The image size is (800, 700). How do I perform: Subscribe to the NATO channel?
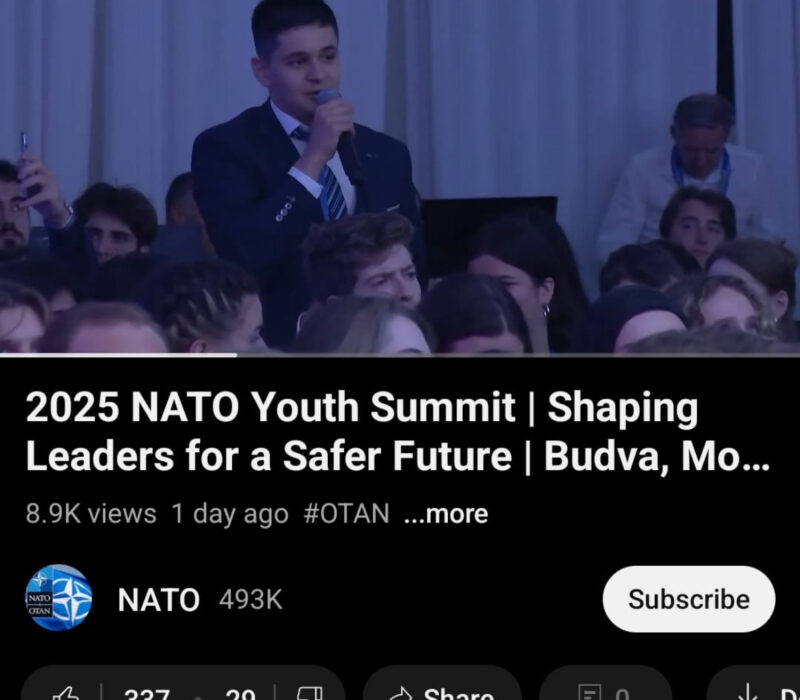click(x=689, y=599)
